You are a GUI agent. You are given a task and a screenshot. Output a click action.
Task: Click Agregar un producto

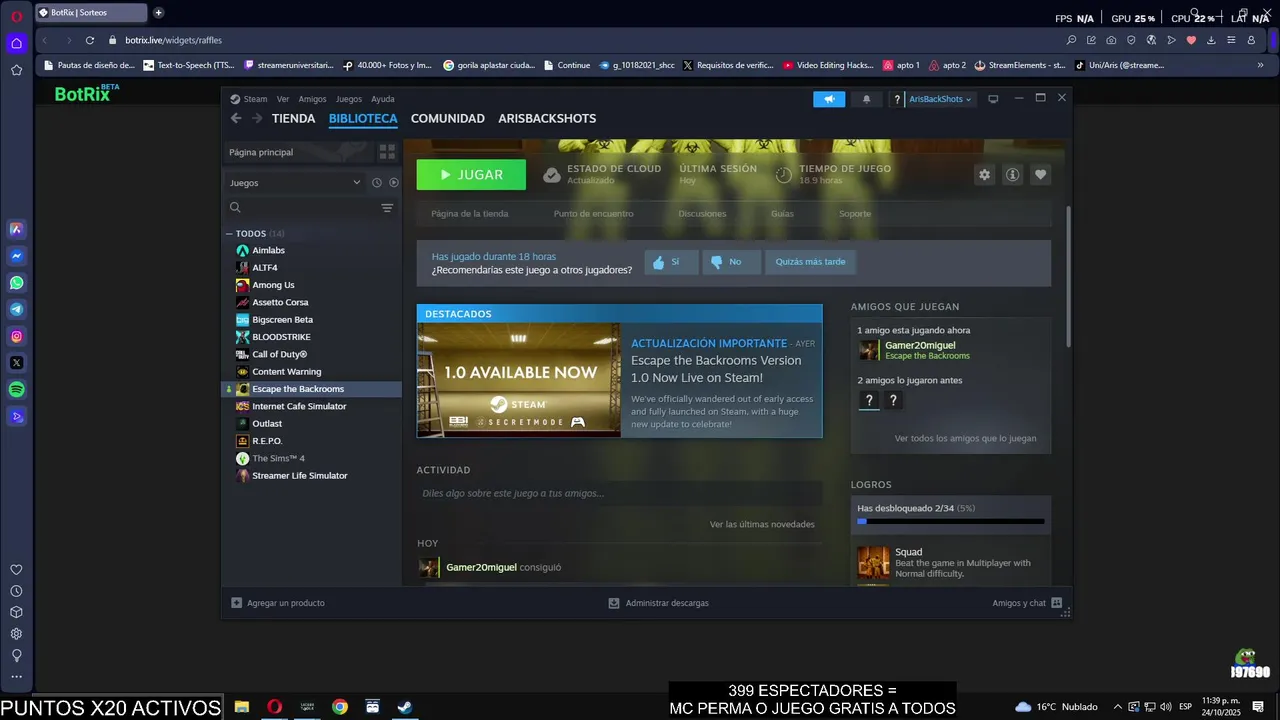pos(278,603)
